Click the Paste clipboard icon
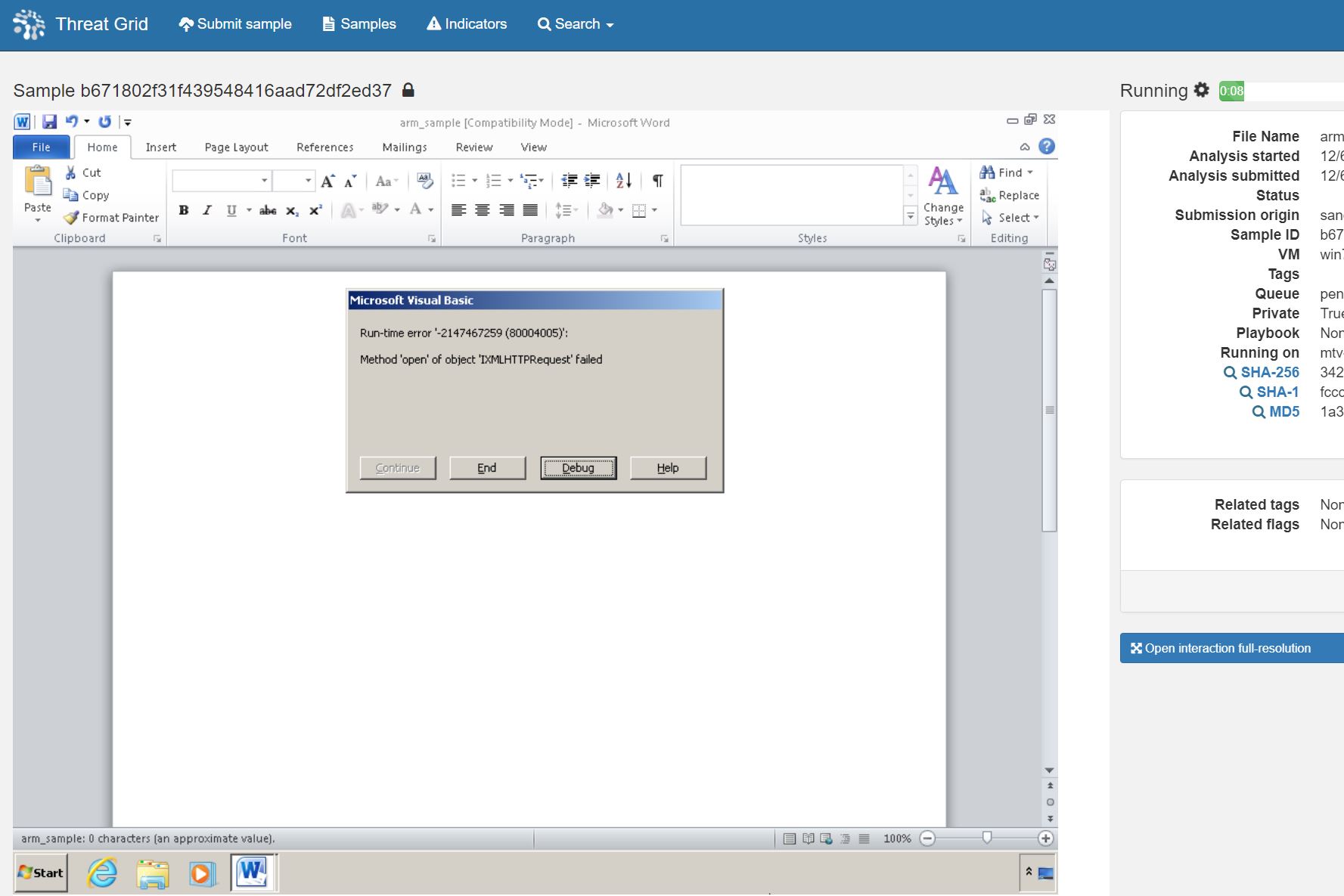The image size is (1344, 896). tap(37, 181)
